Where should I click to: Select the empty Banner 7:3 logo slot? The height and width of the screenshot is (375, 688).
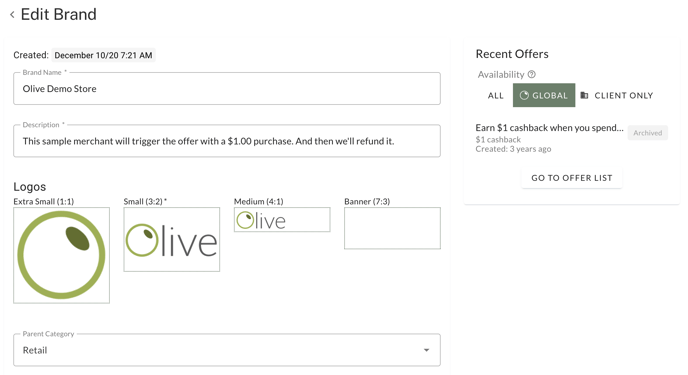click(x=392, y=228)
